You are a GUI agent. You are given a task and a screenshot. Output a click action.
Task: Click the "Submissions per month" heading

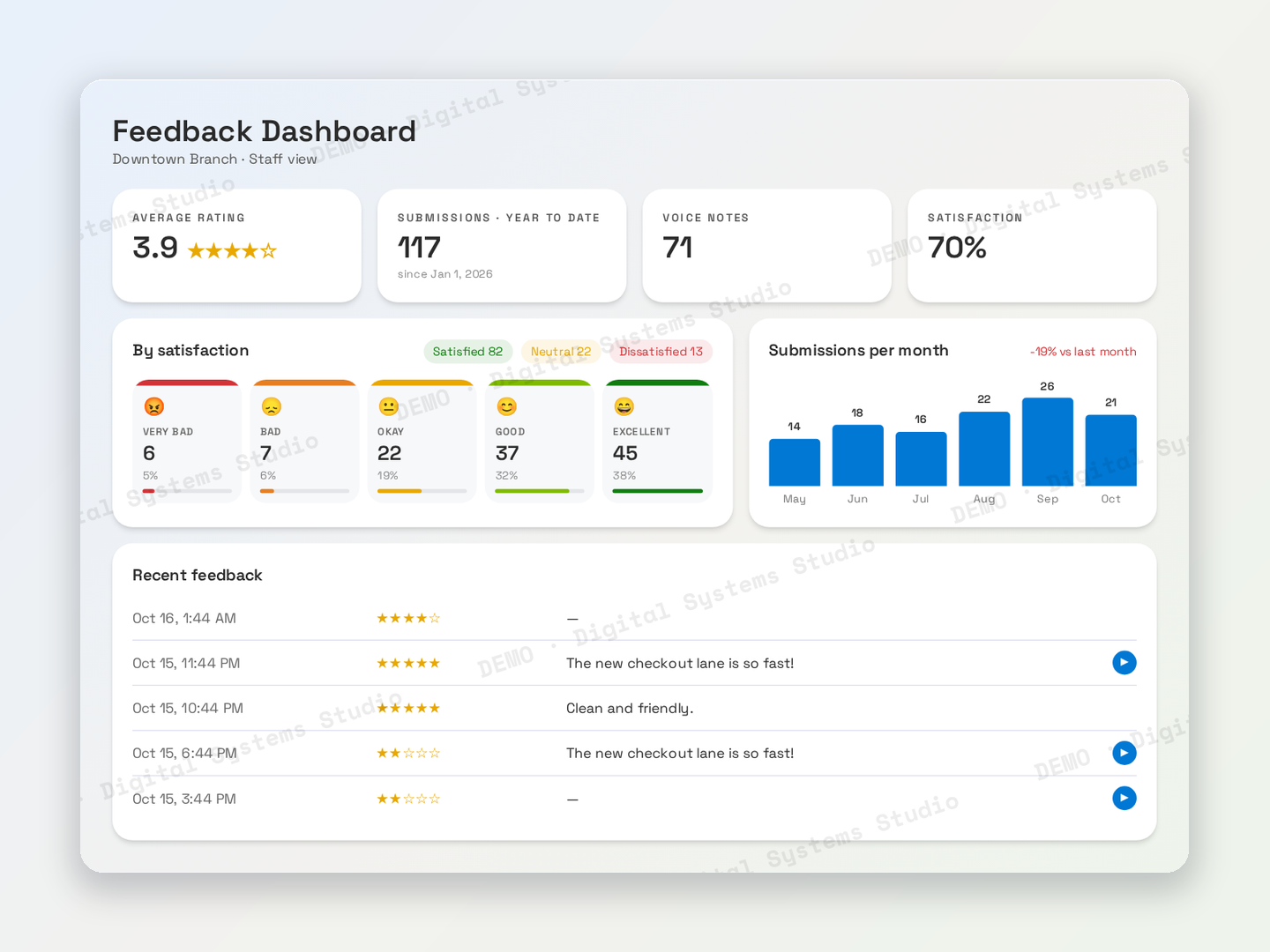859,351
